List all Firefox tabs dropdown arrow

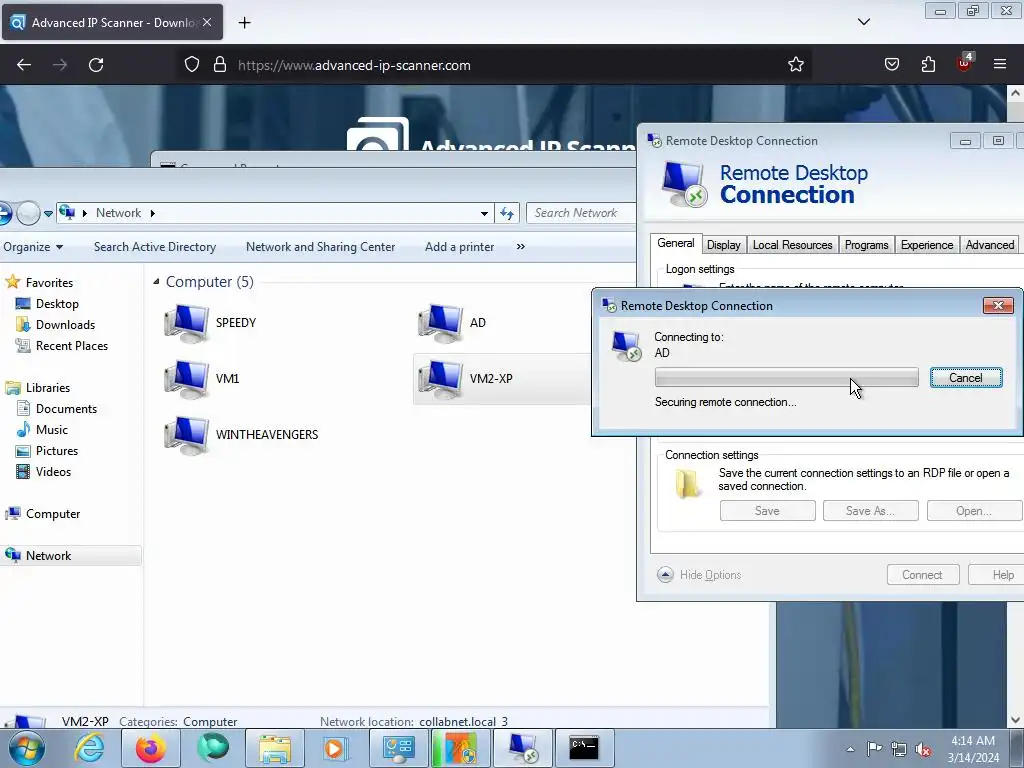coord(864,22)
